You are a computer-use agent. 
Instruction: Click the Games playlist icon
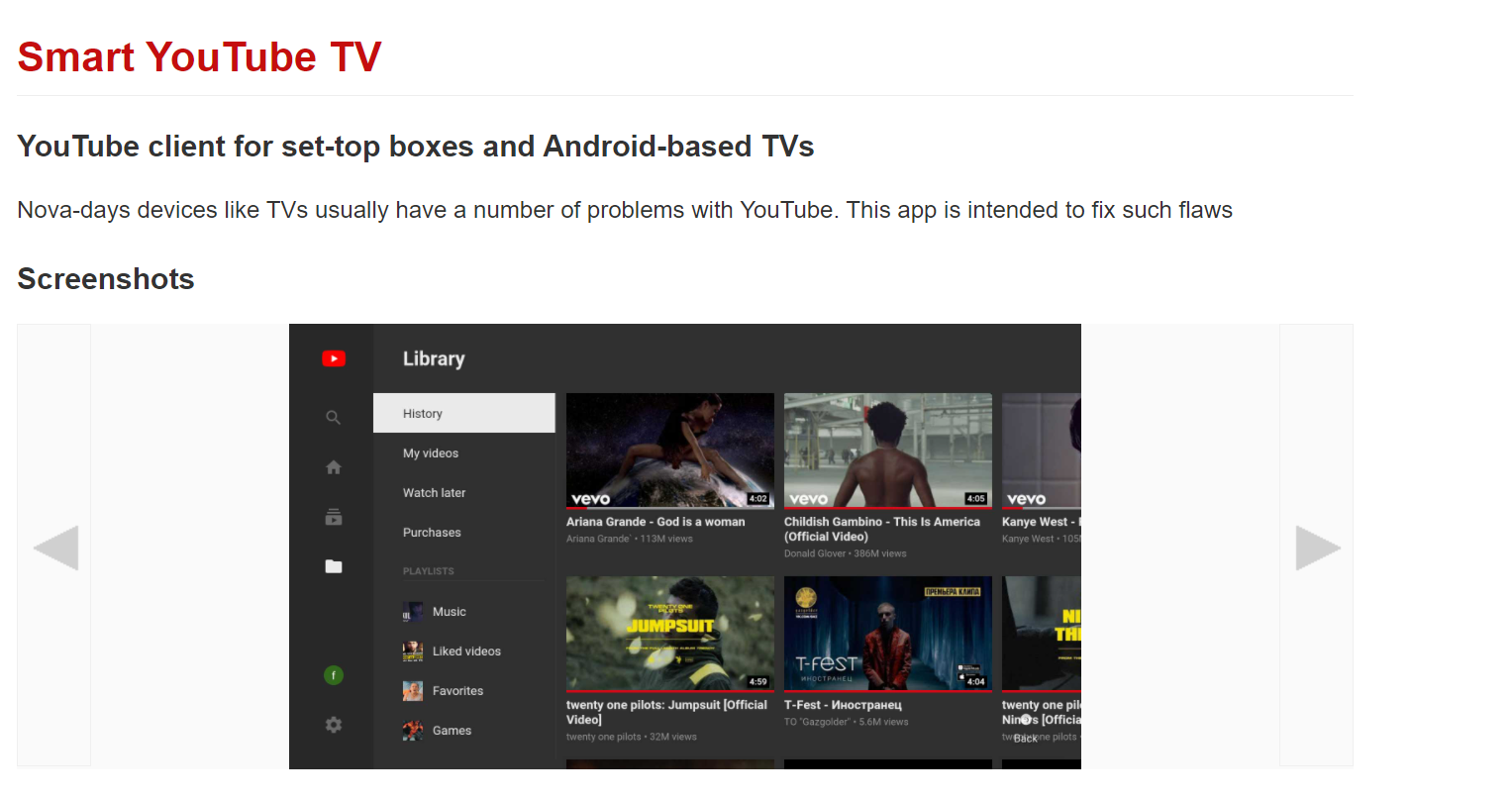point(413,731)
